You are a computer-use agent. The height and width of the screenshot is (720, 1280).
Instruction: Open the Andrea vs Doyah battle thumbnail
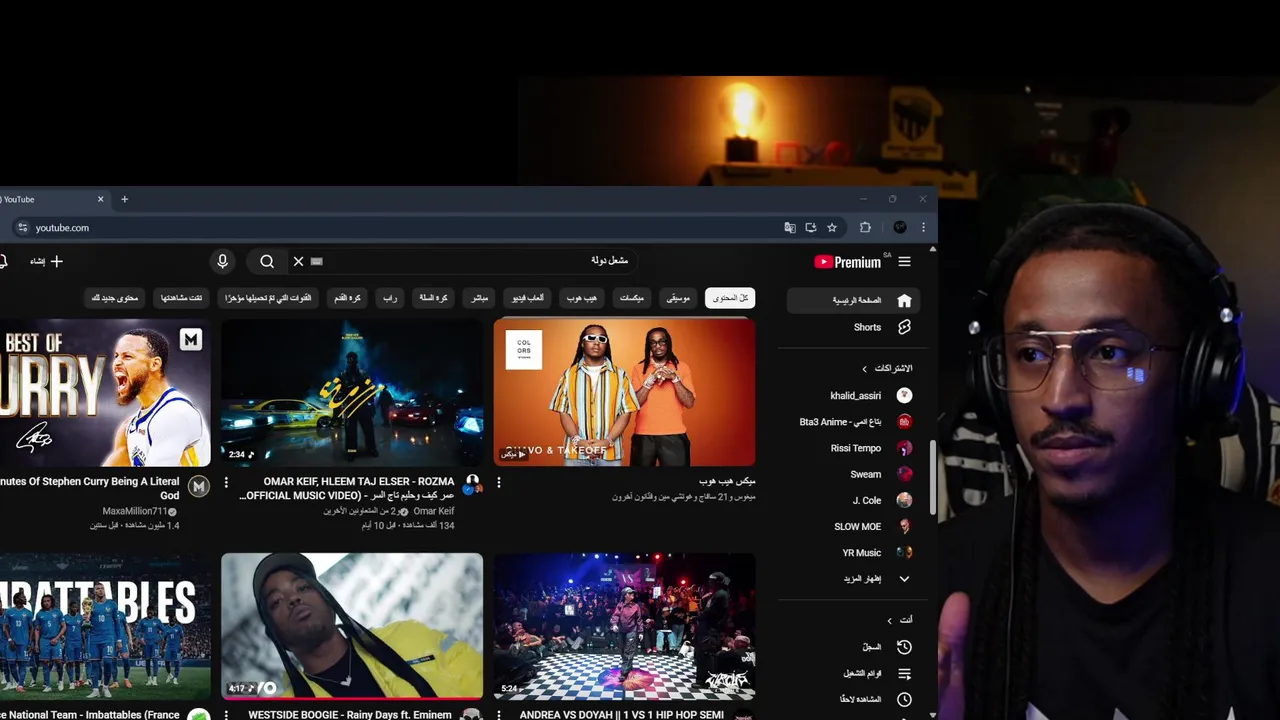point(624,627)
